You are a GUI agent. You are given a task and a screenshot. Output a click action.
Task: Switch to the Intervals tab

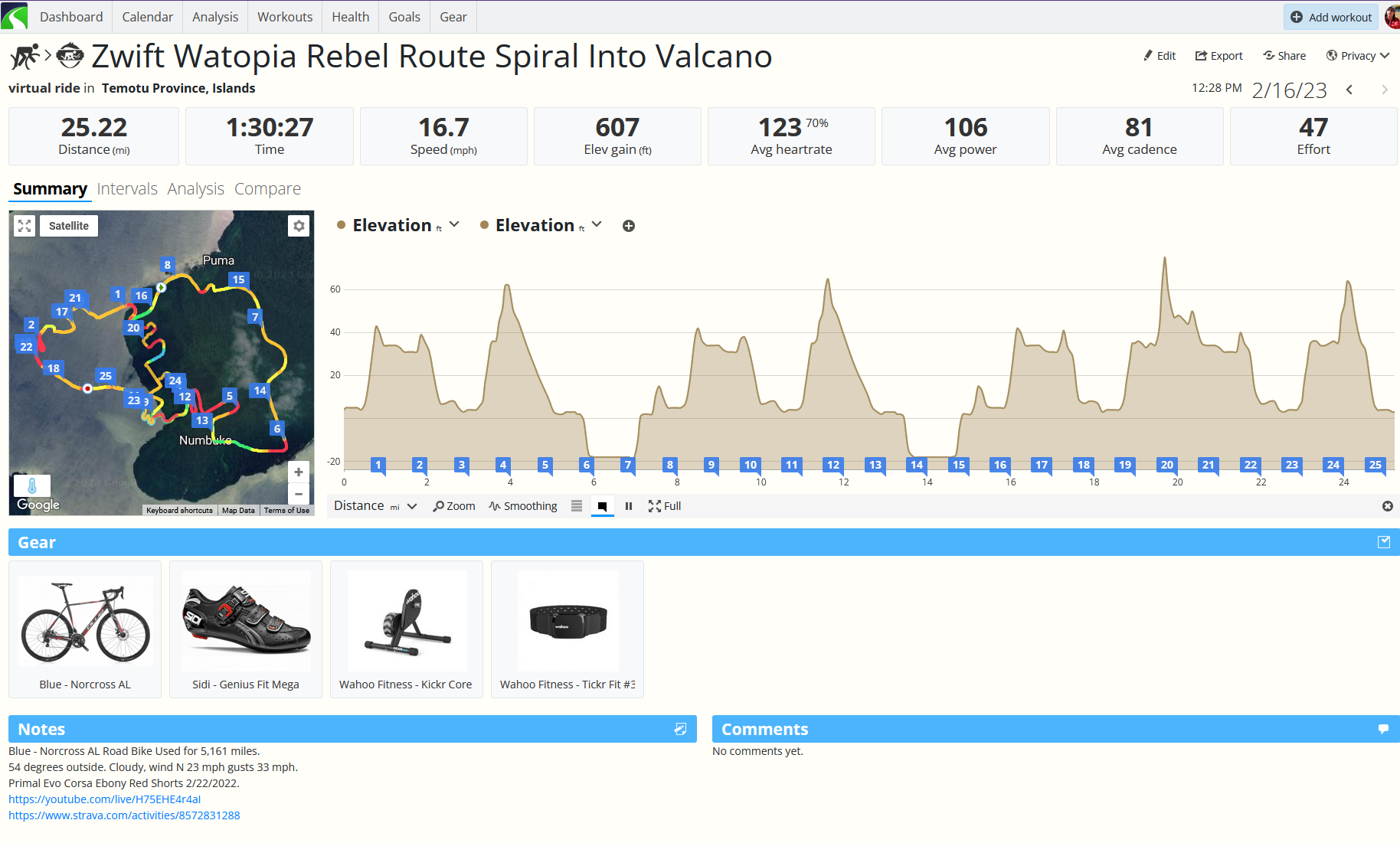127,189
